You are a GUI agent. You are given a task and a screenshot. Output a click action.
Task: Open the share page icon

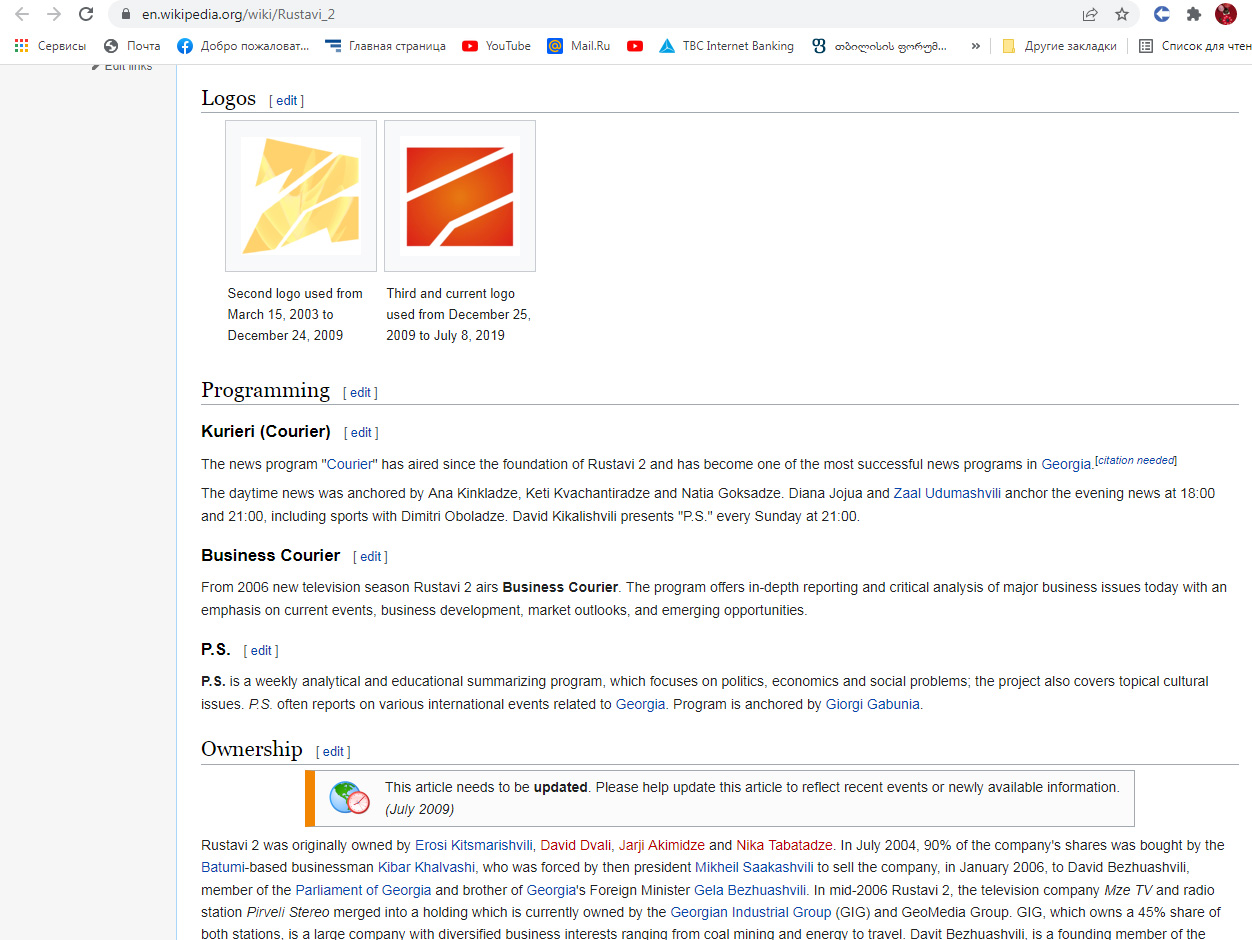click(1090, 14)
